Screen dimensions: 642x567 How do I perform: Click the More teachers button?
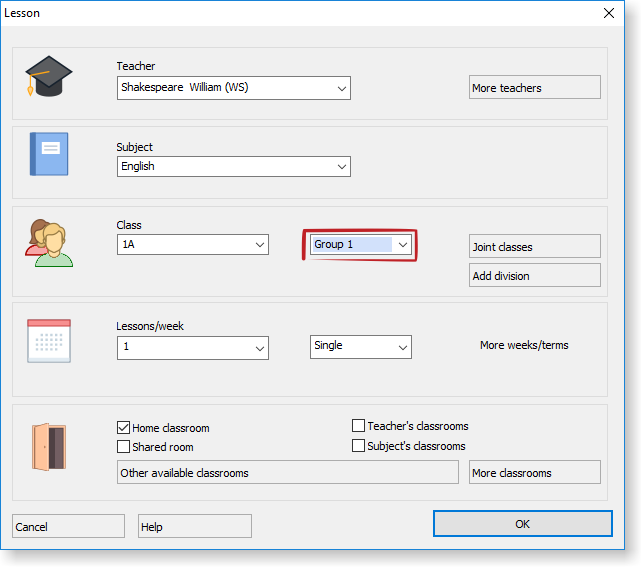click(534, 88)
